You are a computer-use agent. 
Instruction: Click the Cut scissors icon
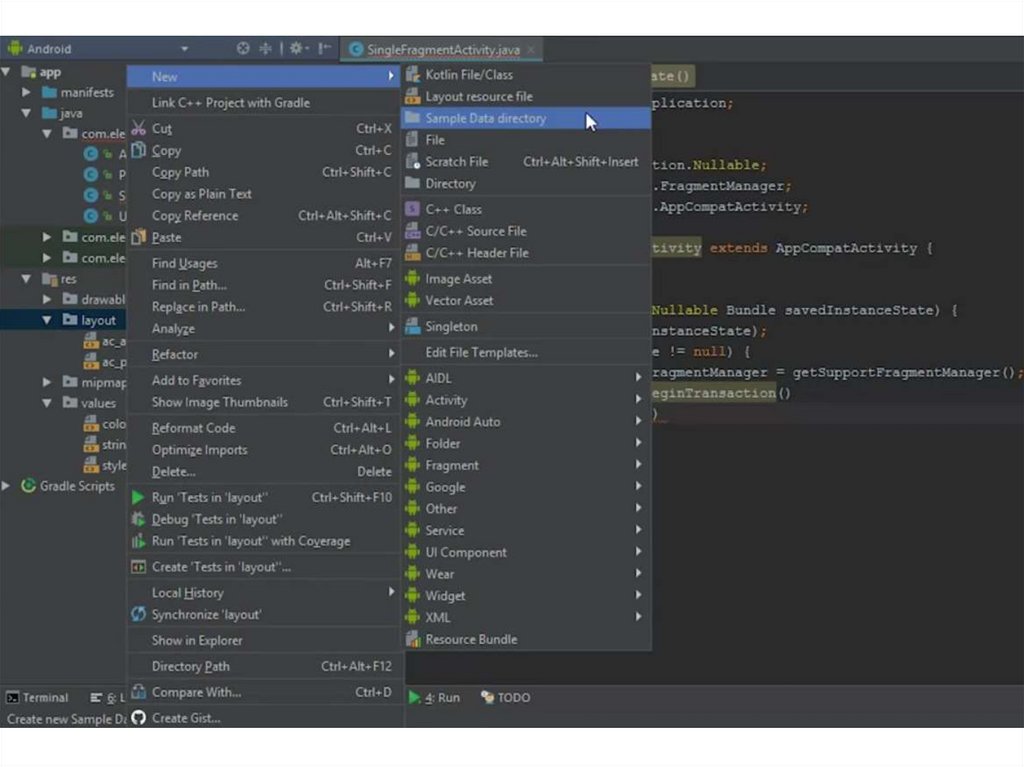click(139, 129)
